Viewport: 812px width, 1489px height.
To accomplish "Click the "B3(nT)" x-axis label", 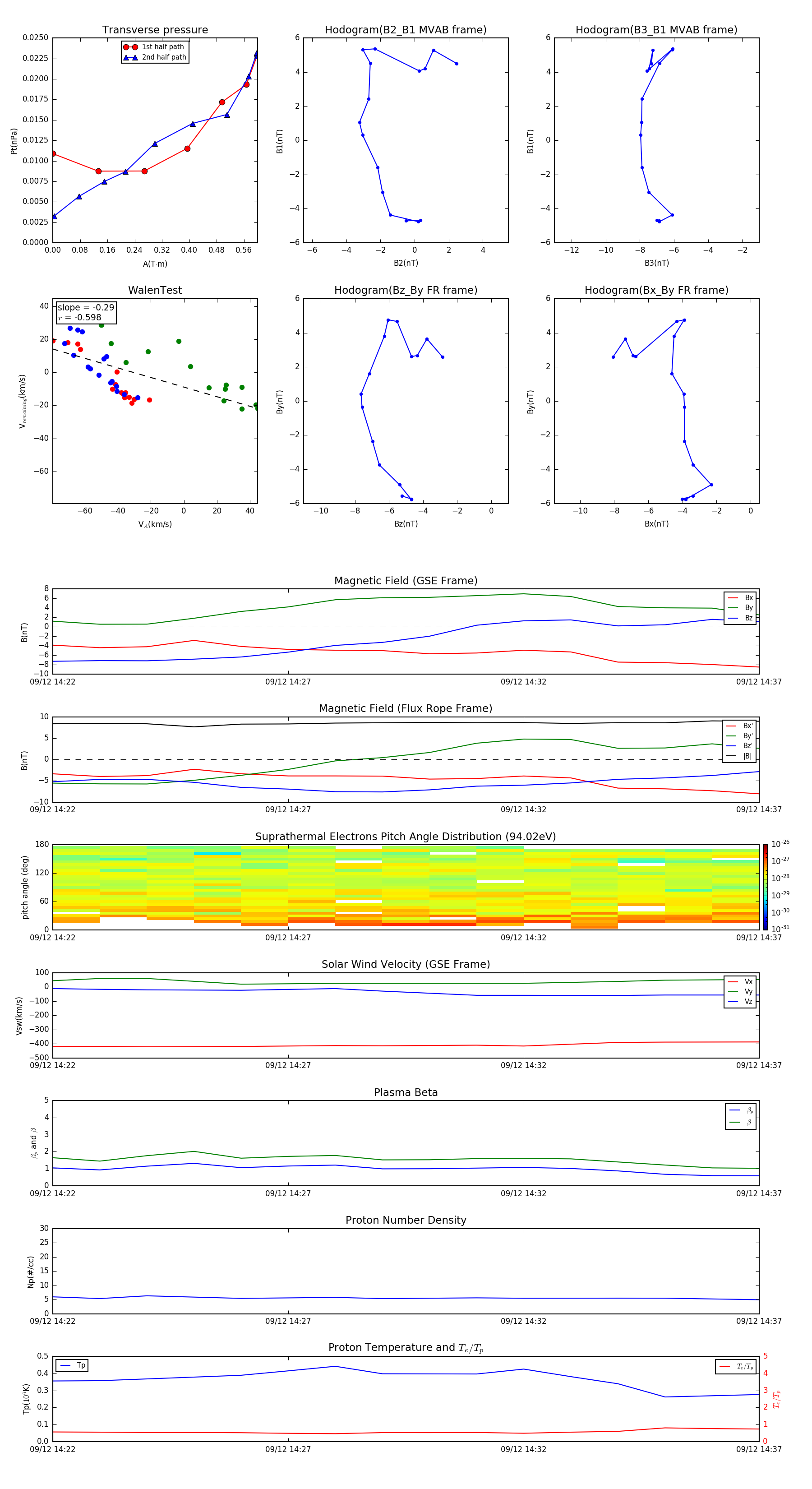I will pyautogui.click(x=656, y=263).
